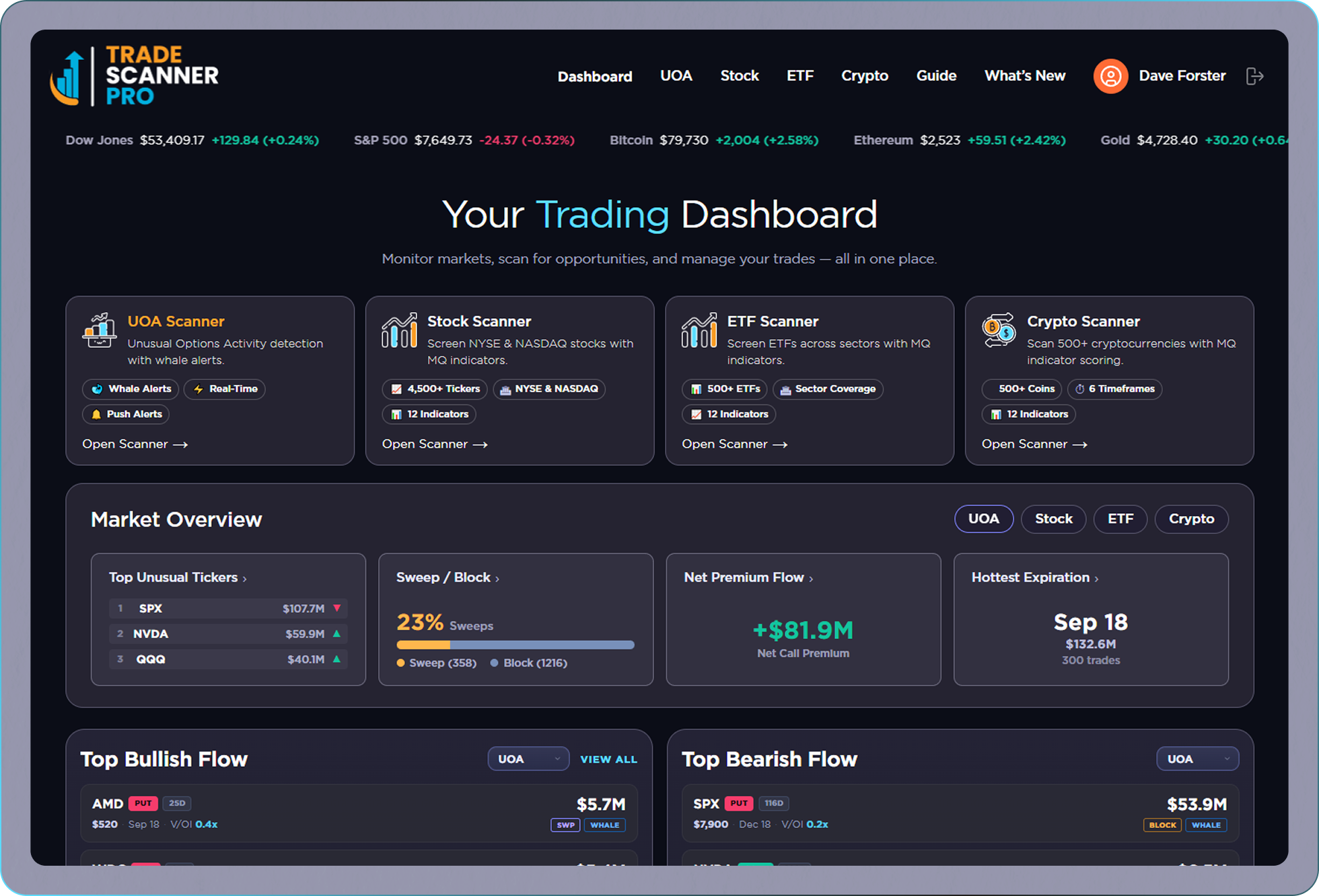Open Scanner link in ETF Scanner card
This screenshot has height=896, width=1319.
point(734,444)
